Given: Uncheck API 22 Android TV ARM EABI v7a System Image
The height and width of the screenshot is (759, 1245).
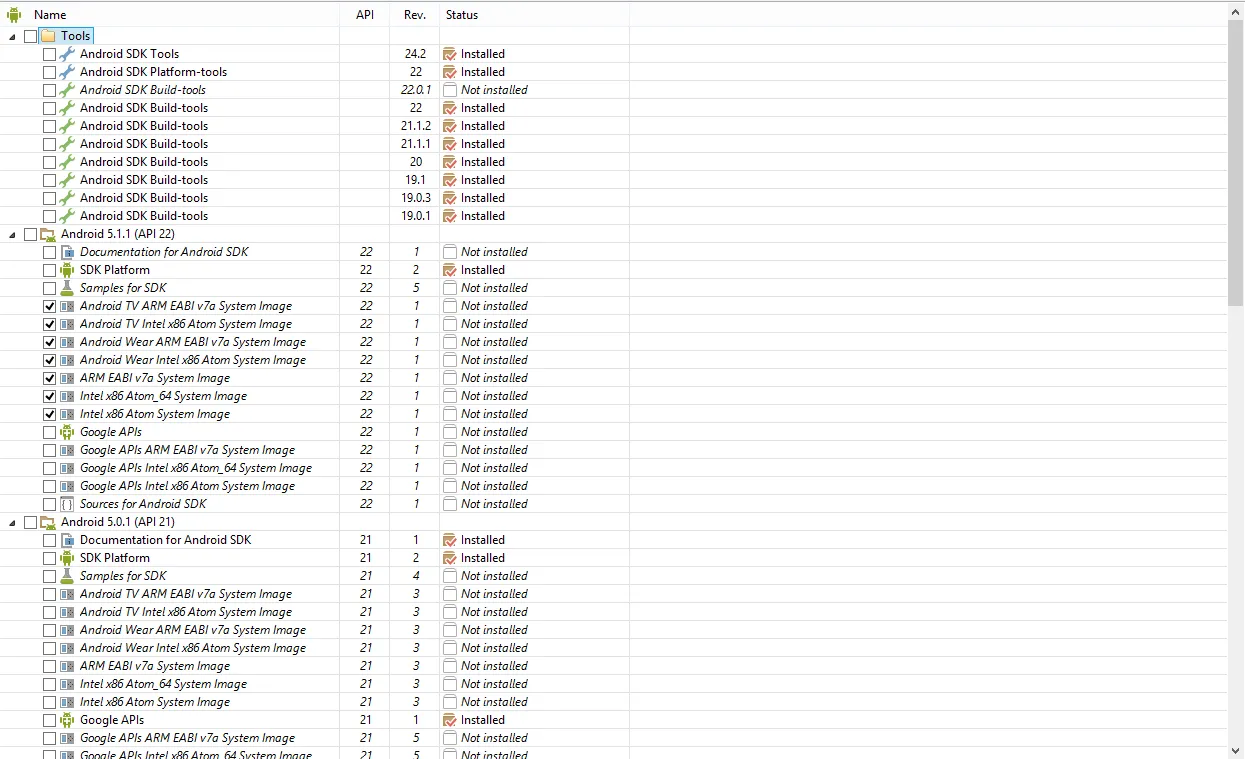Looking at the screenshot, I should [x=49, y=306].
